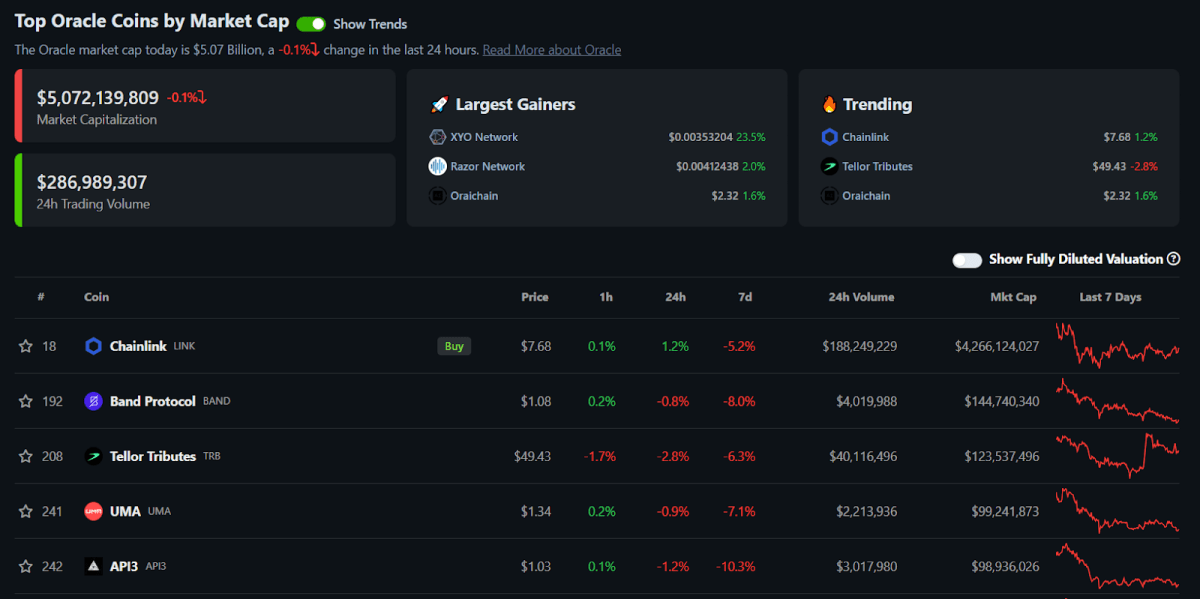Sort by the 24h Volume column
The width and height of the screenshot is (1200, 599).
click(x=862, y=297)
